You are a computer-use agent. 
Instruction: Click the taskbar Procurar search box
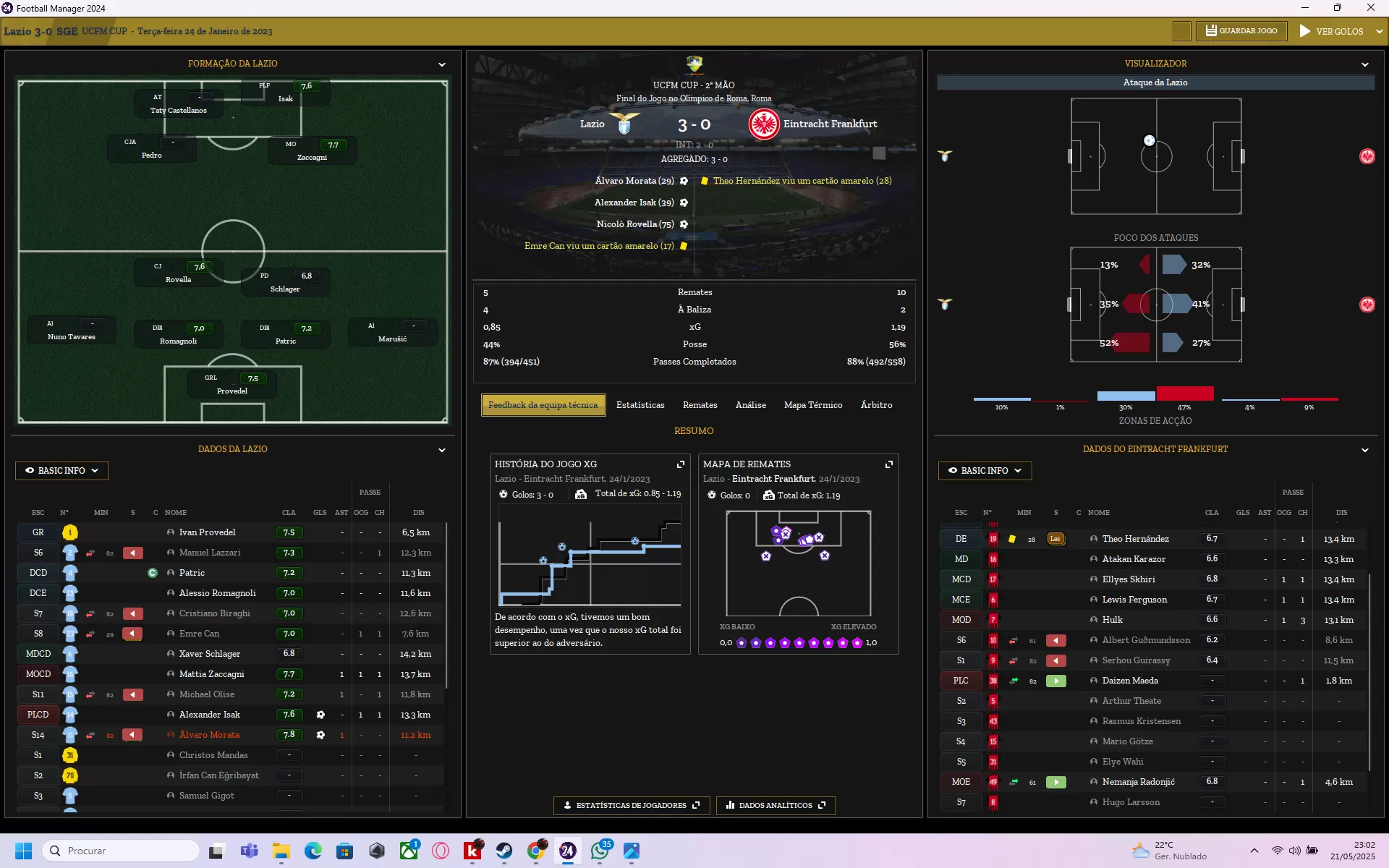(x=121, y=851)
